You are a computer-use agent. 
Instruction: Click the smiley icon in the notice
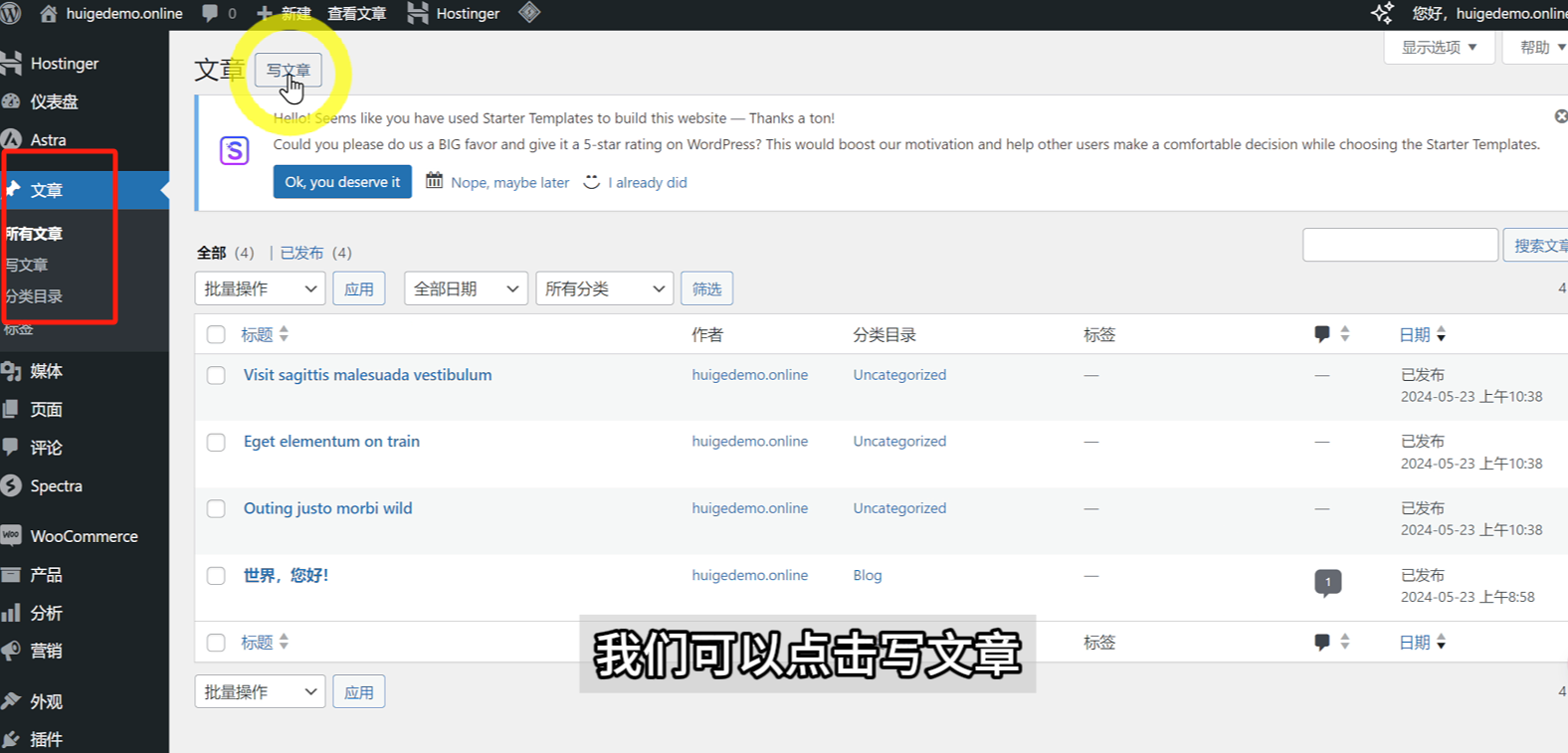[591, 182]
